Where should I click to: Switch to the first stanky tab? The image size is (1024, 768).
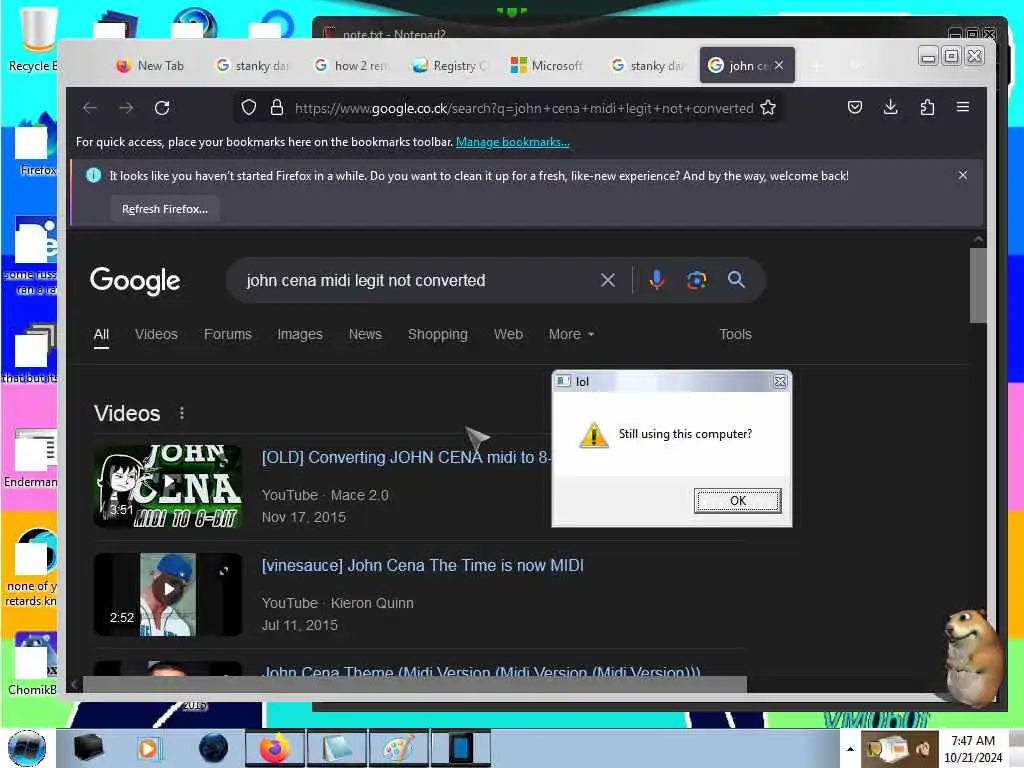[251, 65]
